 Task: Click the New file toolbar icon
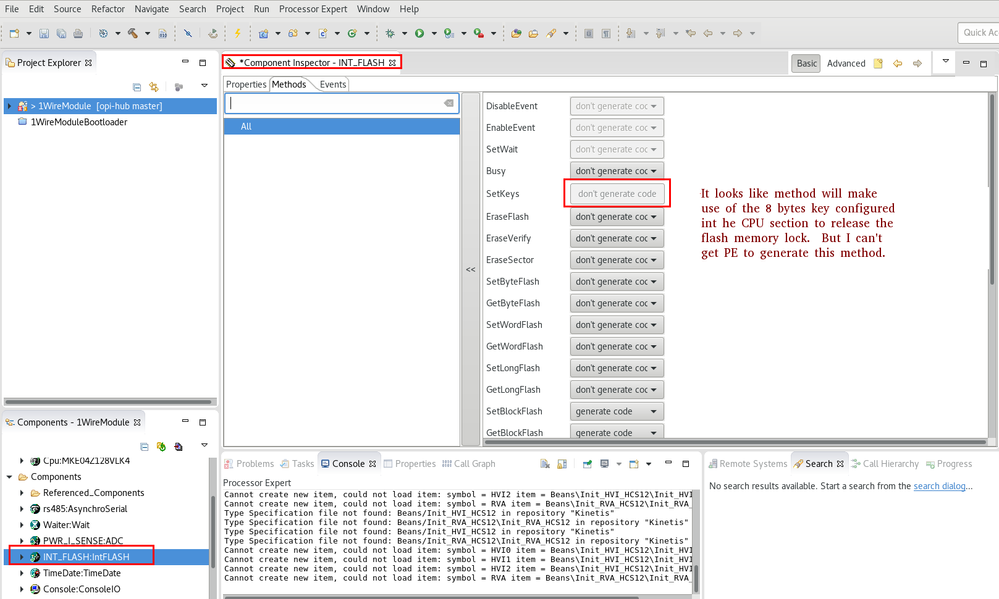coord(14,33)
